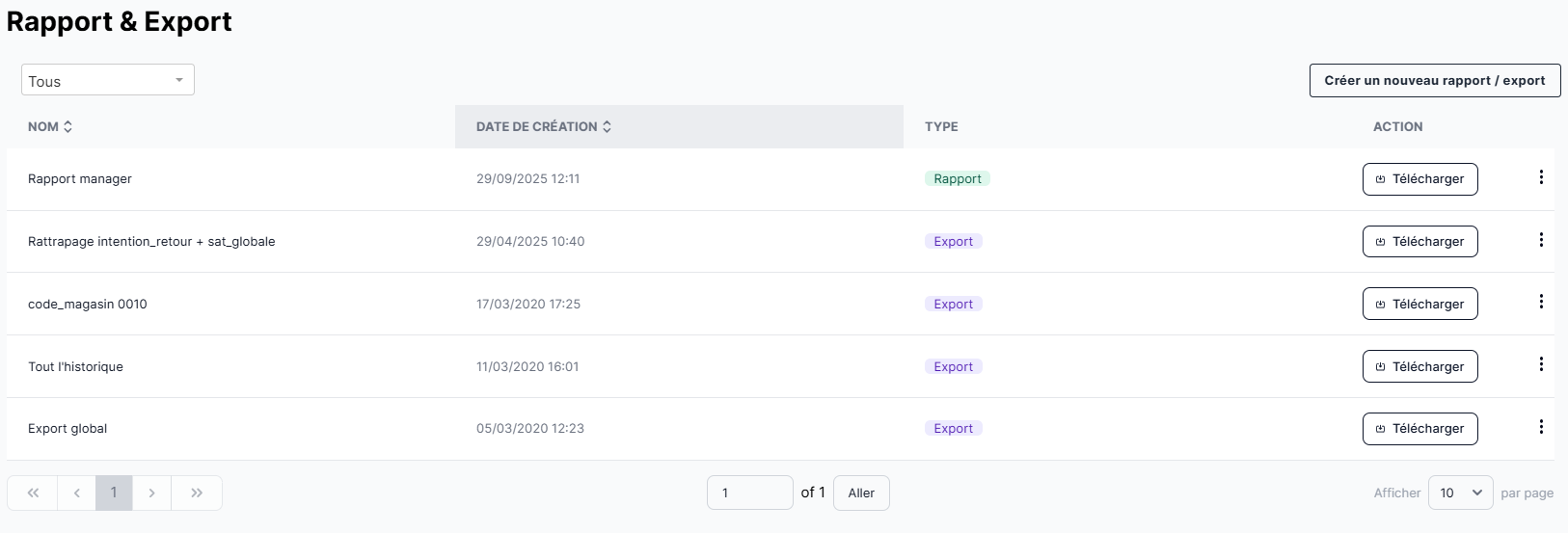Viewport: 1568px width, 533px height.
Task: Open three-dot menu for Rapport manager row
Action: coord(1540,177)
